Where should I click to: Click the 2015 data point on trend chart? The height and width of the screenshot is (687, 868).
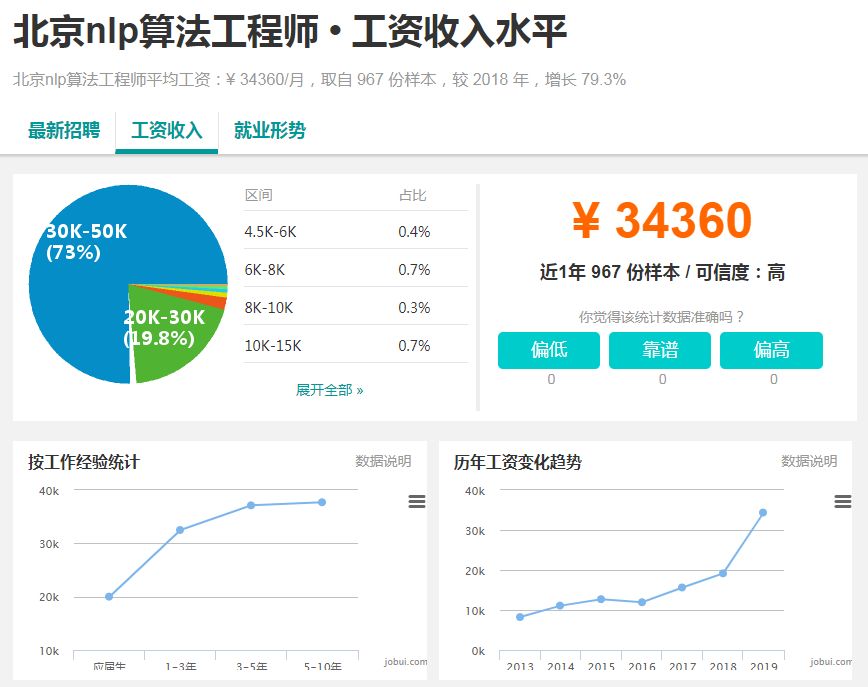click(601, 599)
